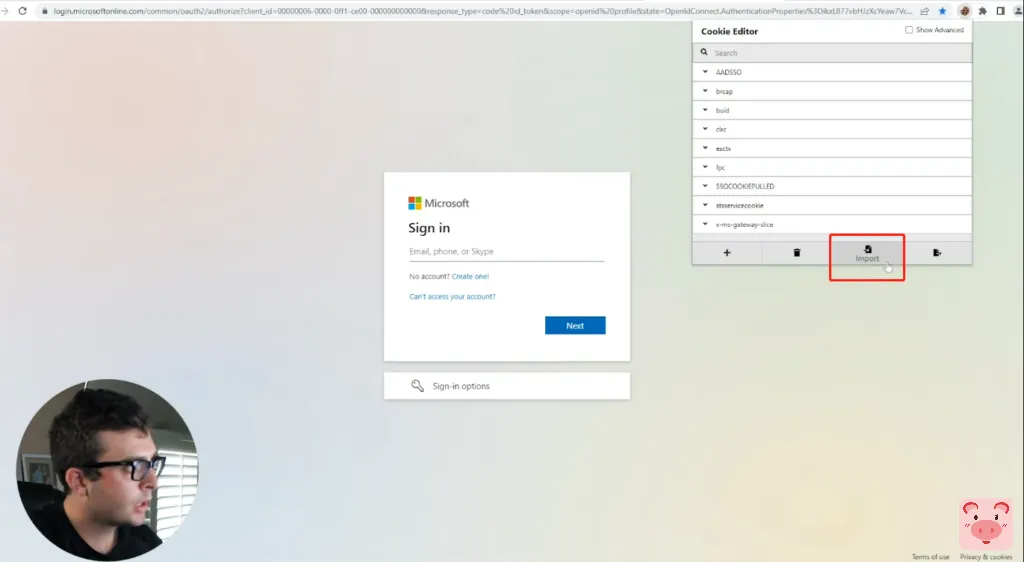This screenshot has width=1024, height=562.
Task: Open the Extensions puzzle-piece menu
Action: point(982,11)
